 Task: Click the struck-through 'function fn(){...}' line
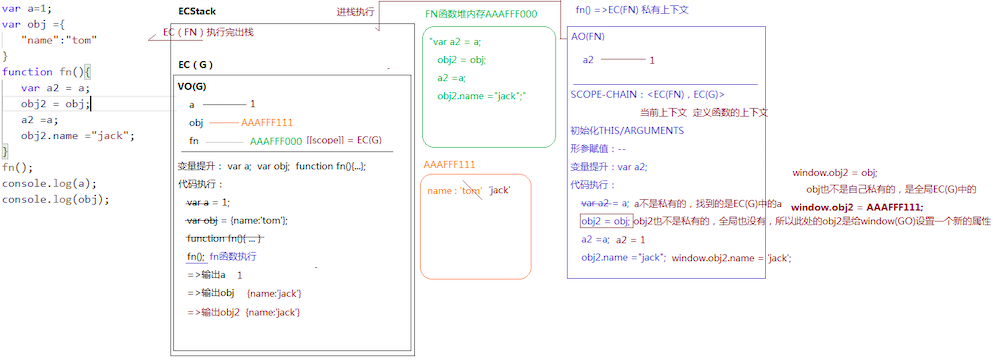225,238
